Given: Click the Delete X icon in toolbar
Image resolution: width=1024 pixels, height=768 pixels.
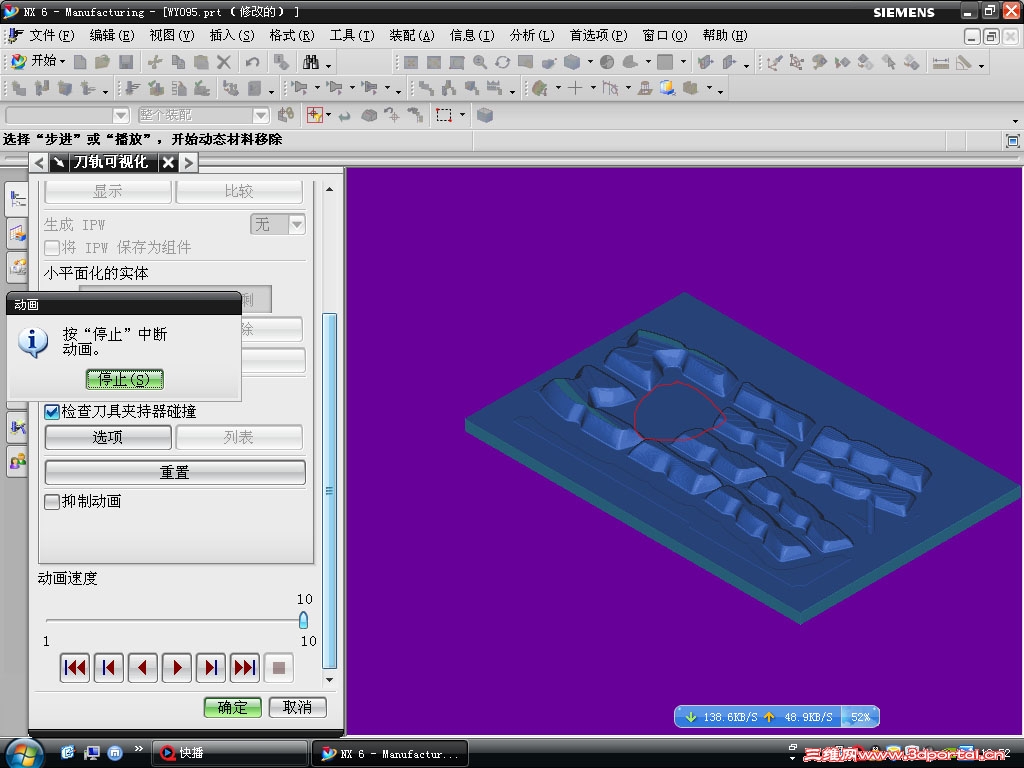Looking at the screenshot, I should coord(223,62).
